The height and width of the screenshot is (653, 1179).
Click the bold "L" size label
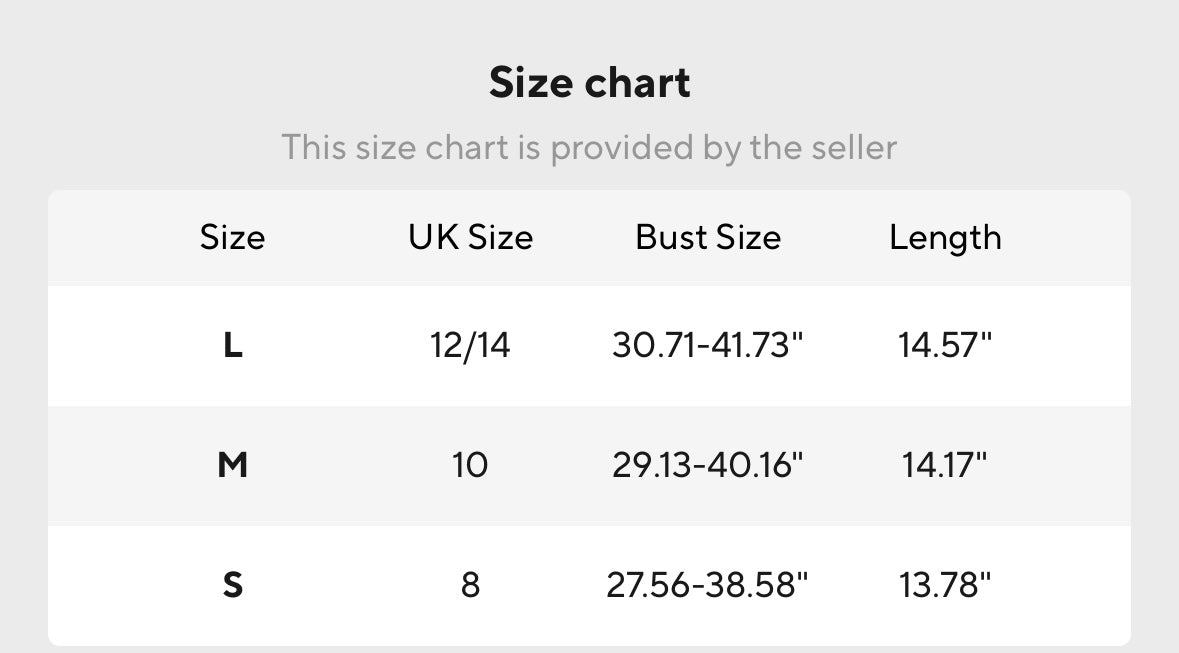click(x=232, y=346)
